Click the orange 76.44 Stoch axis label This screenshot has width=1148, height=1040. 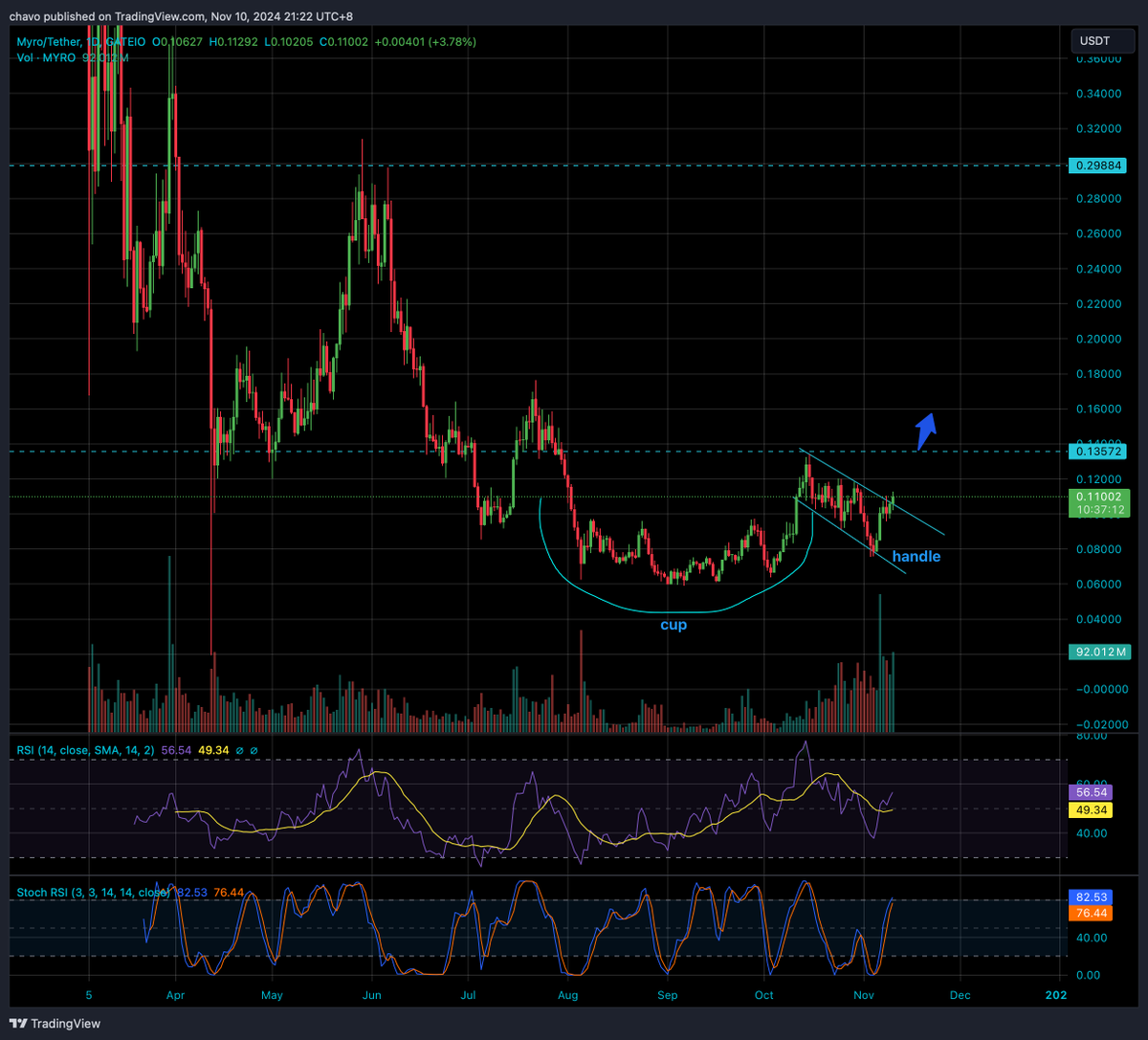[x=1091, y=914]
